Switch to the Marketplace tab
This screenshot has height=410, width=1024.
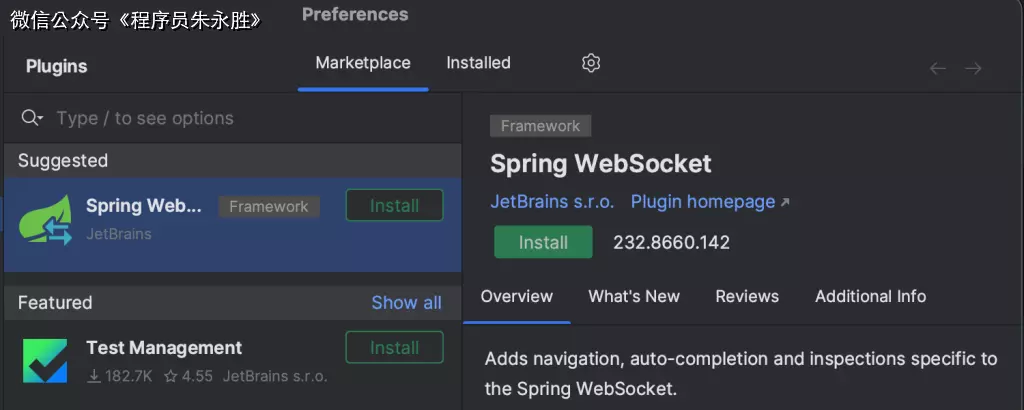tap(363, 63)
